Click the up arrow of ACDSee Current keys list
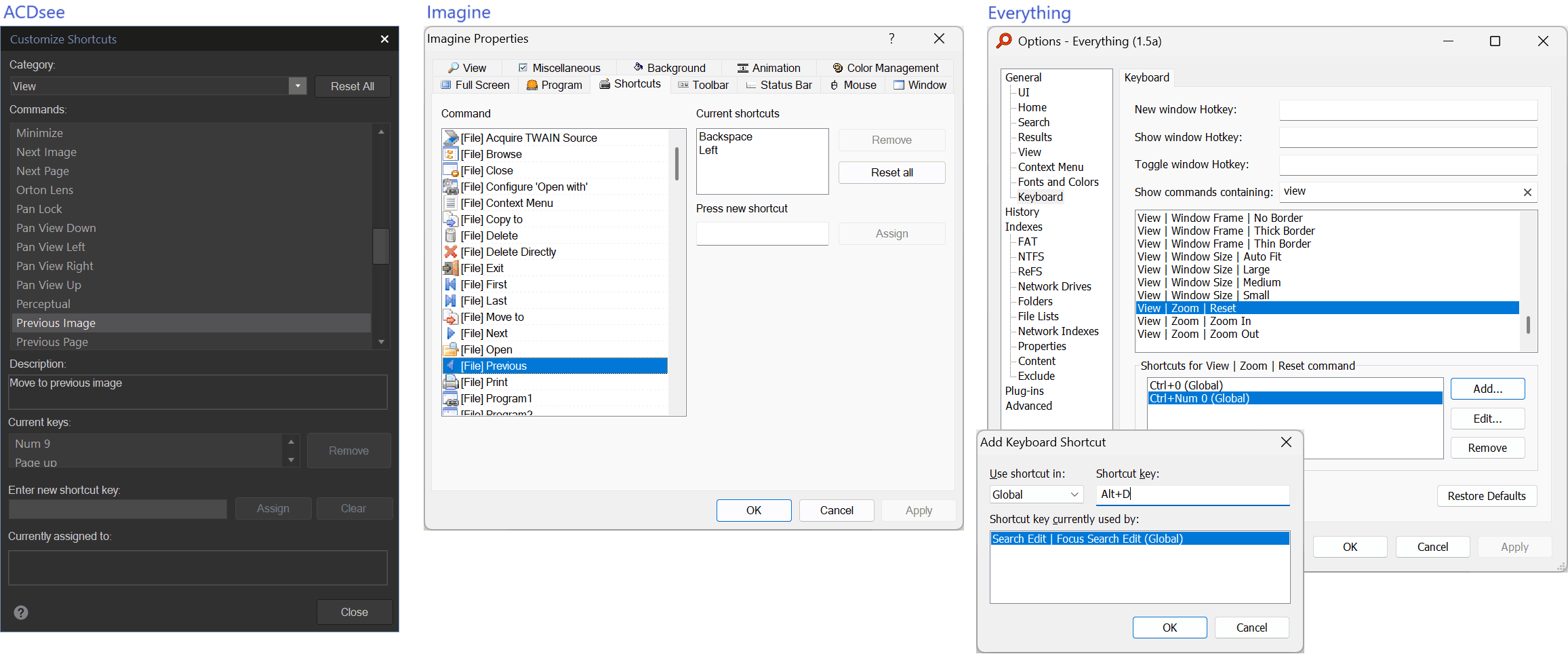 (x=291, y=442)
